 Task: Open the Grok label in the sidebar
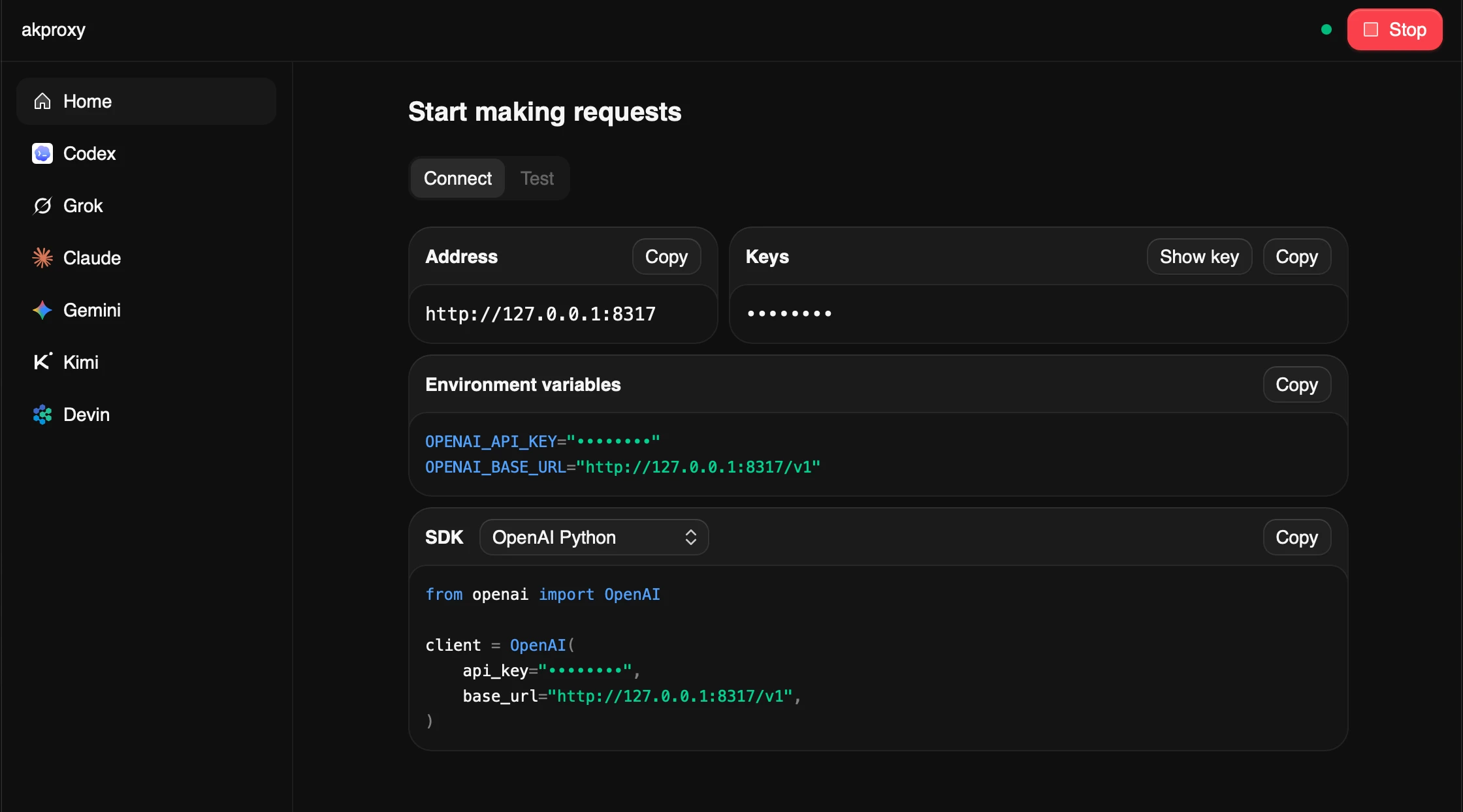coord(83,206)
